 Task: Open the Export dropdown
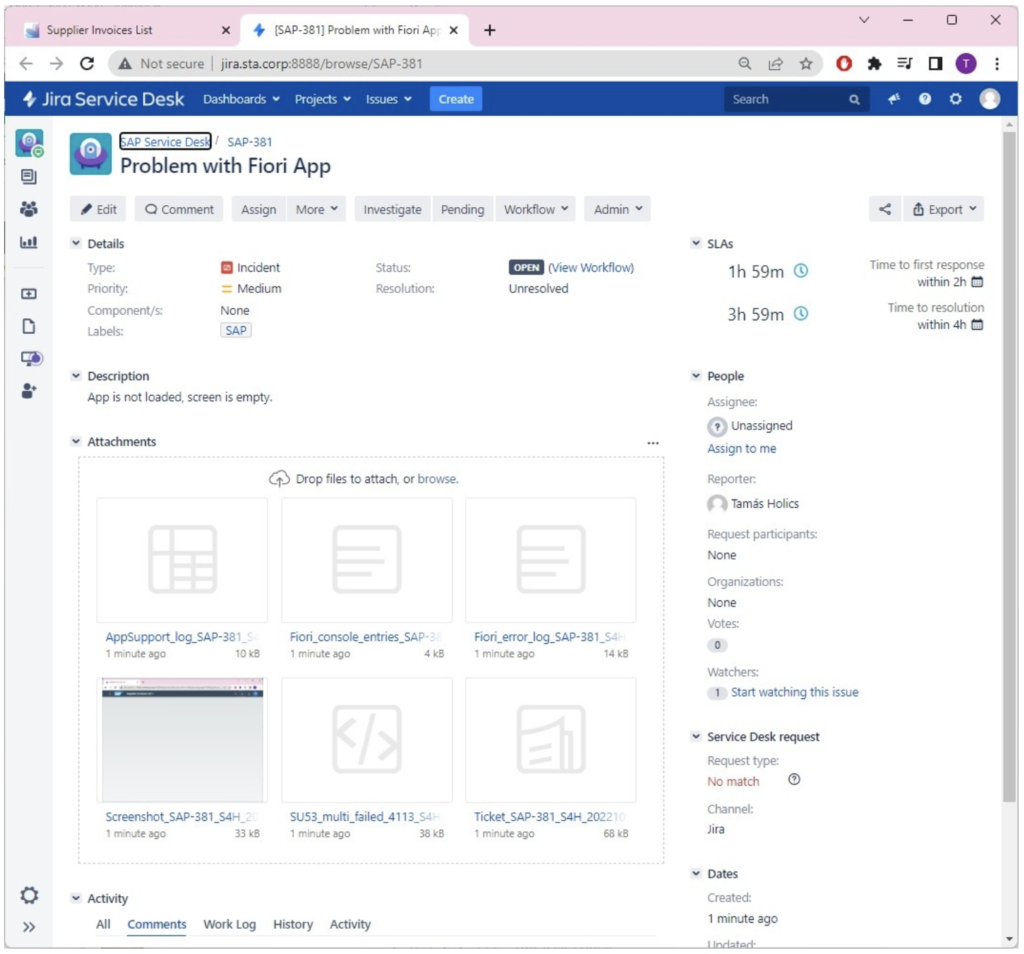point(944,209)
